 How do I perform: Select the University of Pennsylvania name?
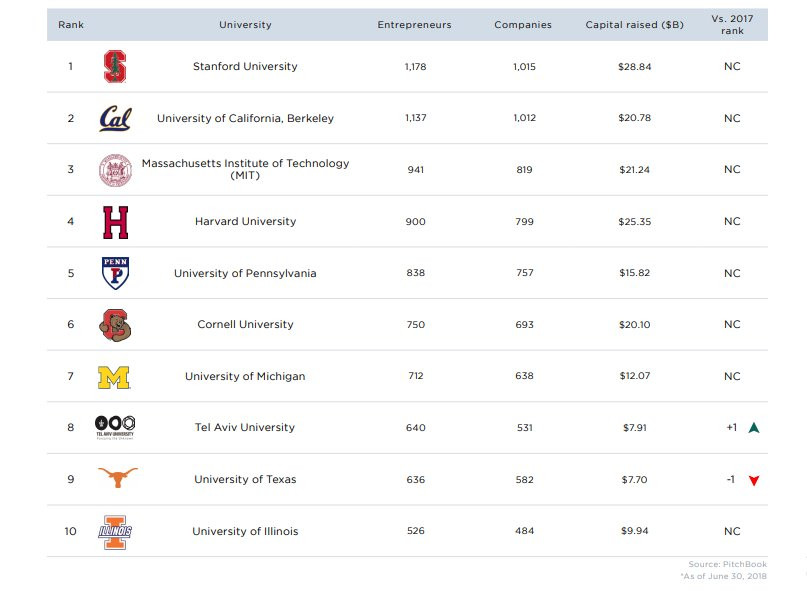tap(245, 273)
